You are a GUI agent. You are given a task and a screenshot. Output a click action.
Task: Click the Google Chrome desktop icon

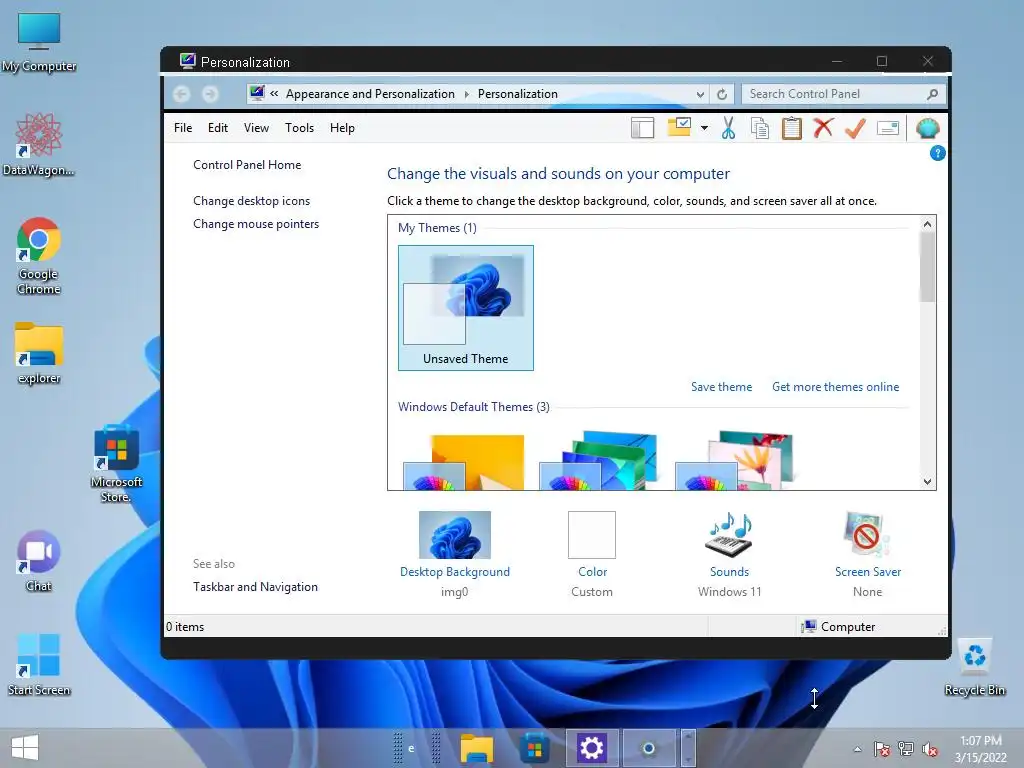pyautogui.click(x=39, y=256)
